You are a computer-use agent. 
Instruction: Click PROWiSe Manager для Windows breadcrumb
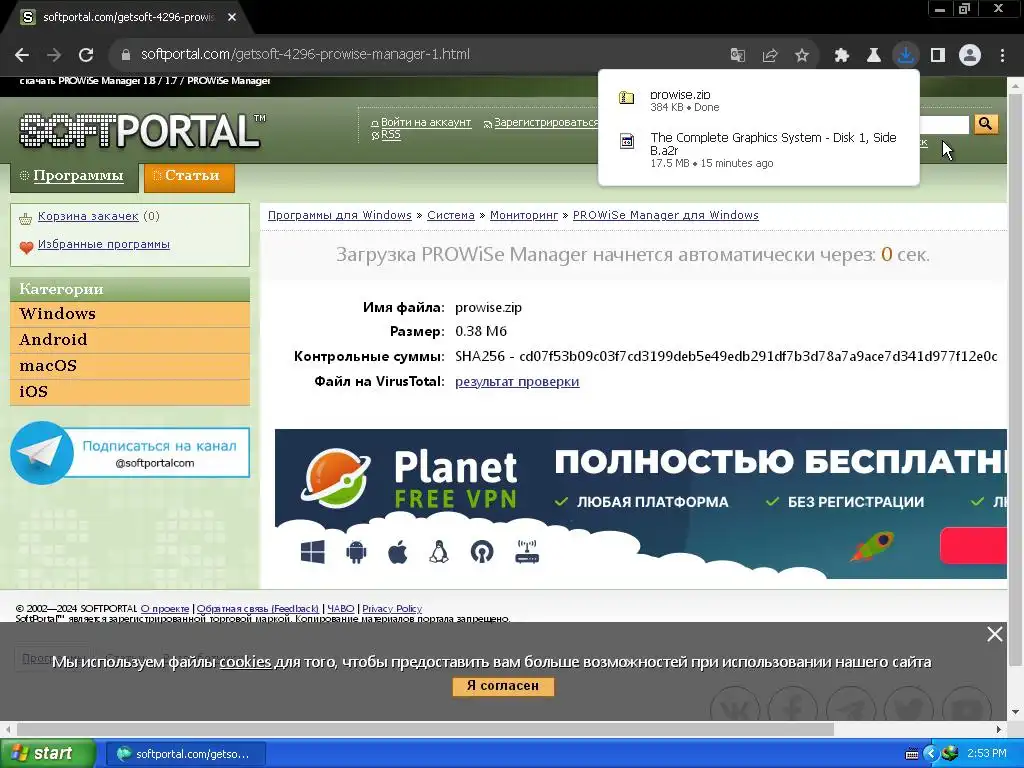point(665,216)
